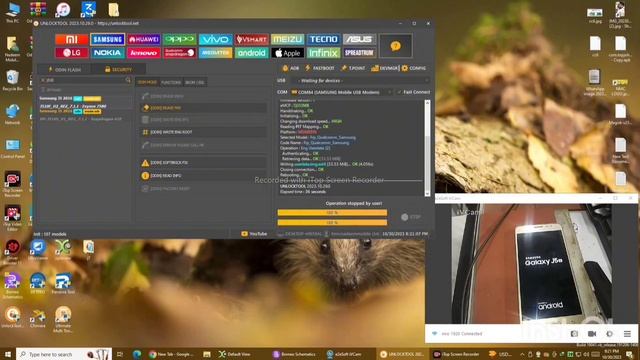Open the Task View taskbar icon
This screenshot has height=360, width=640.
click(120, 354)
